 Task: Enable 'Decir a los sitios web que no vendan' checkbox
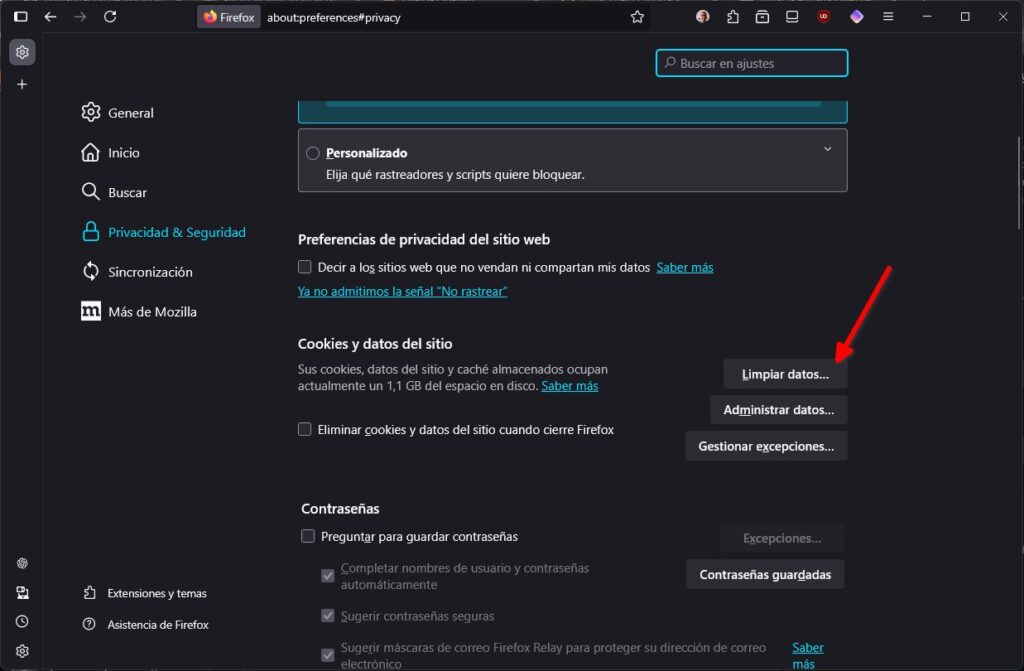[304, 267]
